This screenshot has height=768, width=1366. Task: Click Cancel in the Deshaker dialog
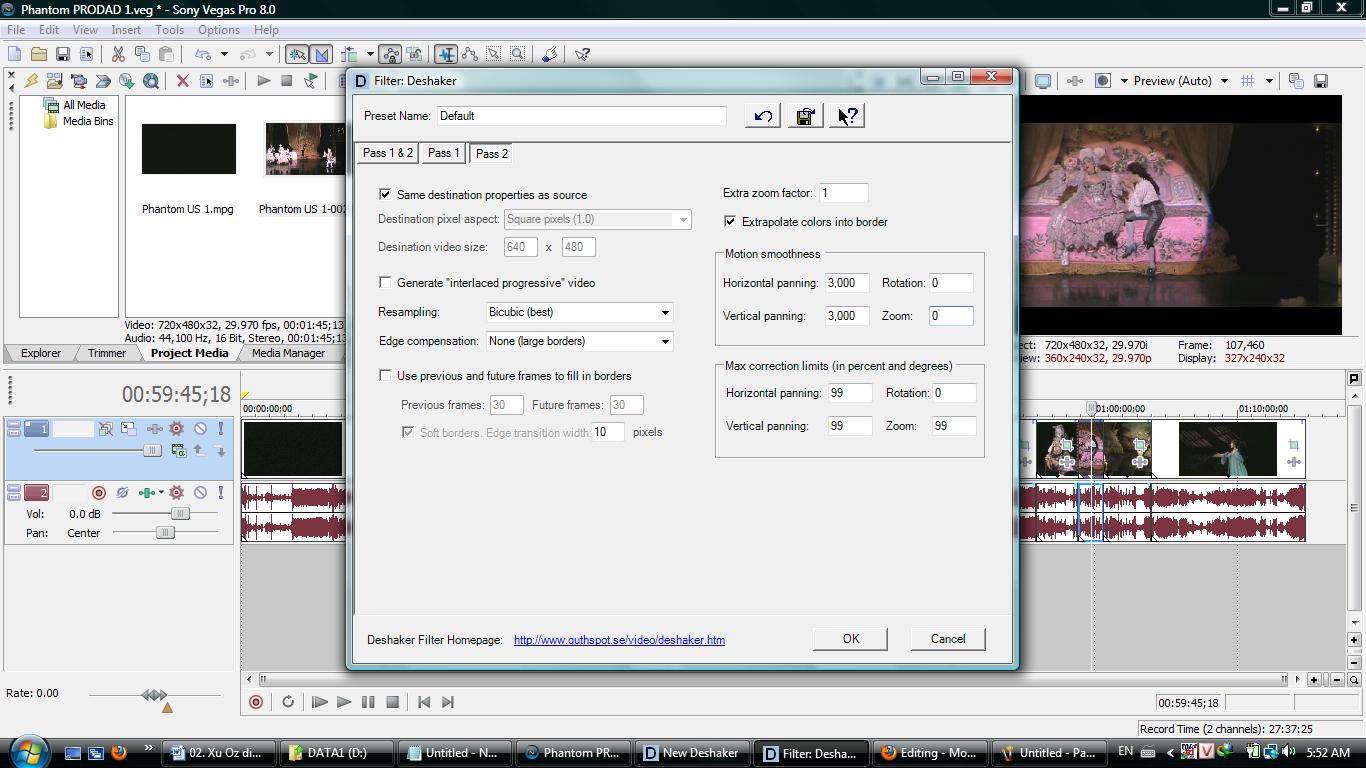pyautogui.click(x=948, y=639)
